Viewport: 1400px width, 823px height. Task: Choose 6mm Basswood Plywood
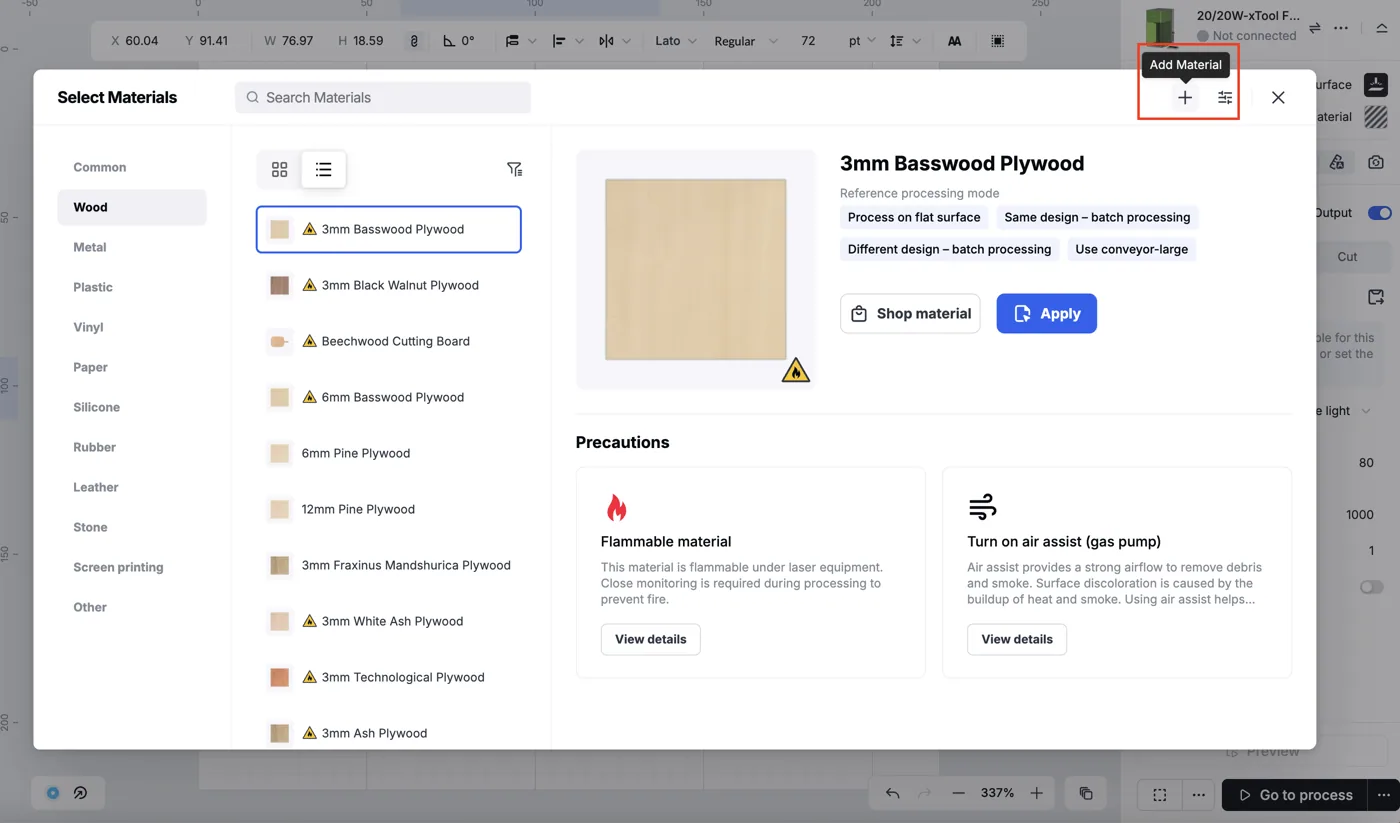pyautogui.click(x=389, y=397)
